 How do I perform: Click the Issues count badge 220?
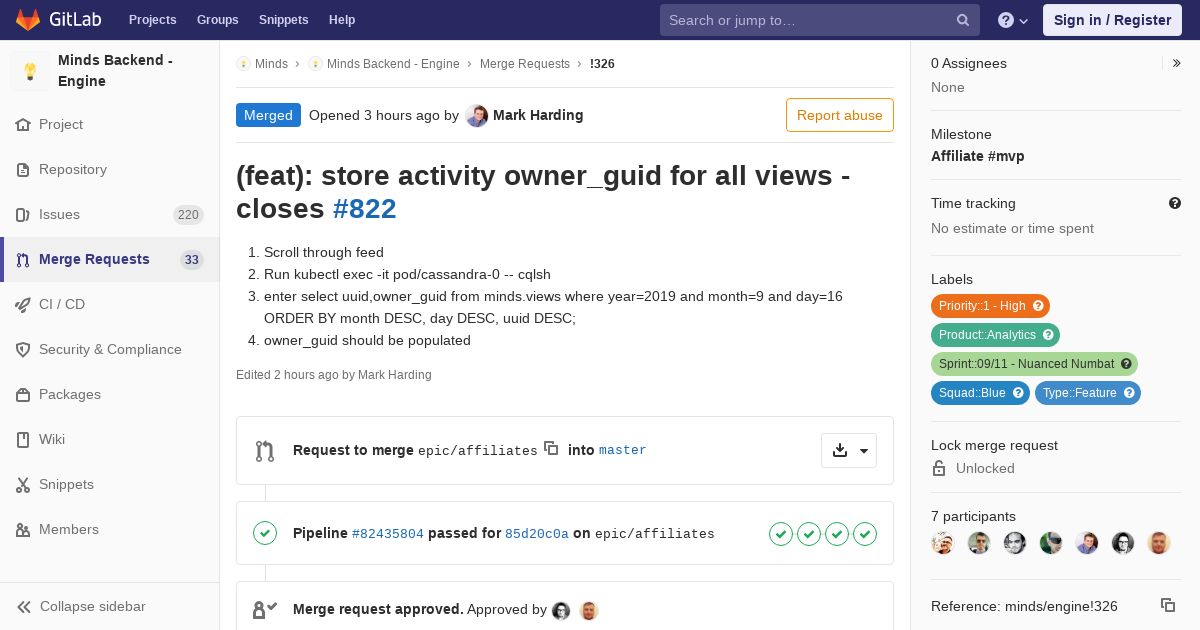(188, 215)
